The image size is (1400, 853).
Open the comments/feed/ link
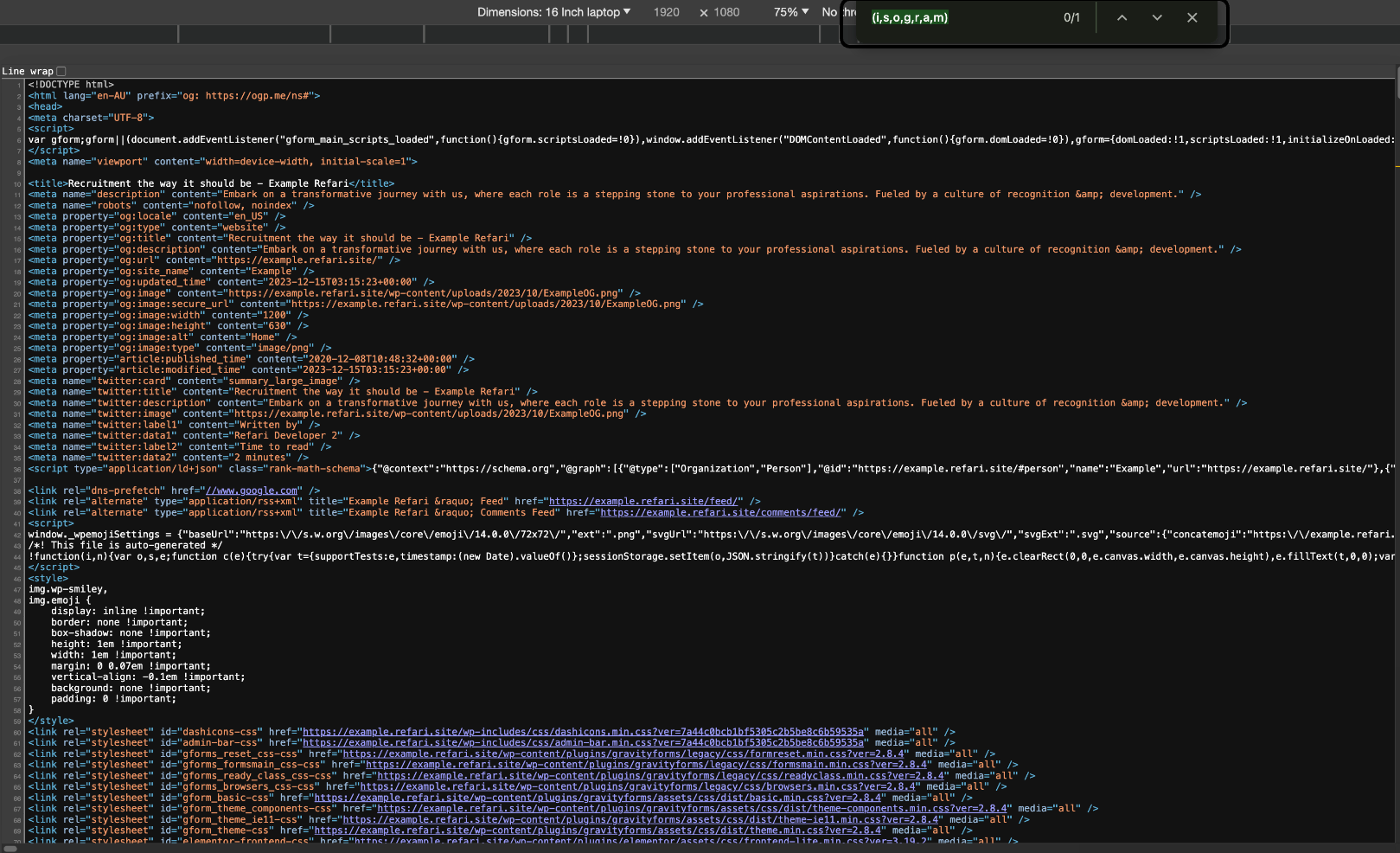point(720,512)
